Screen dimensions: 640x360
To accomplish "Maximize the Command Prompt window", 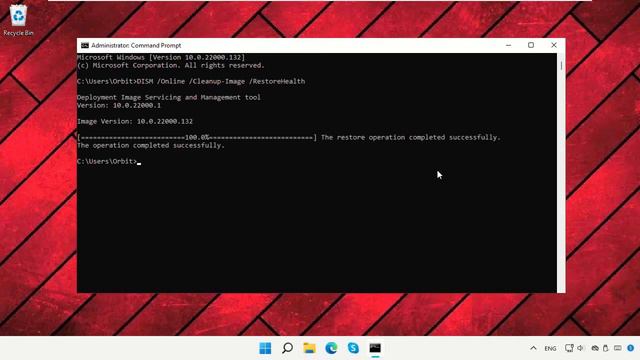I will [531, 45].
